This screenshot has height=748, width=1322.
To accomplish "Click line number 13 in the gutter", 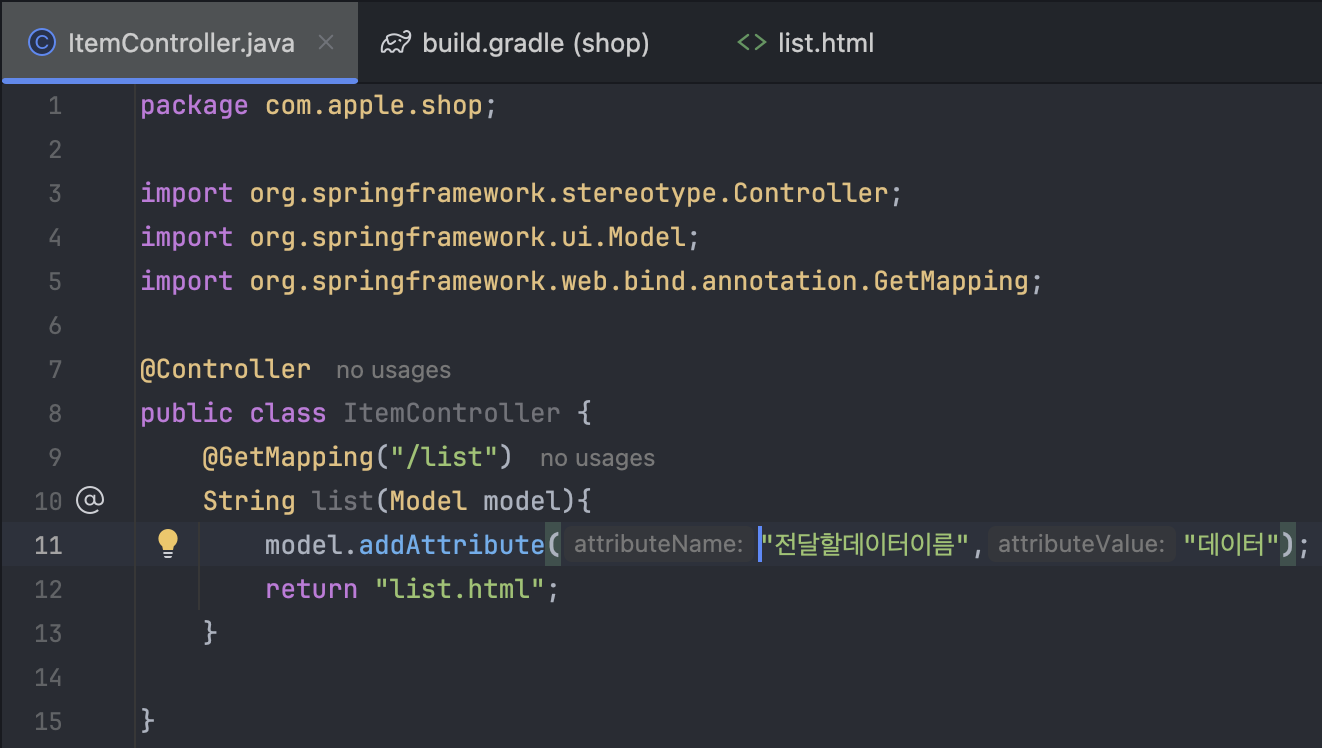I will pyautogui.click(x=48, y=632).
